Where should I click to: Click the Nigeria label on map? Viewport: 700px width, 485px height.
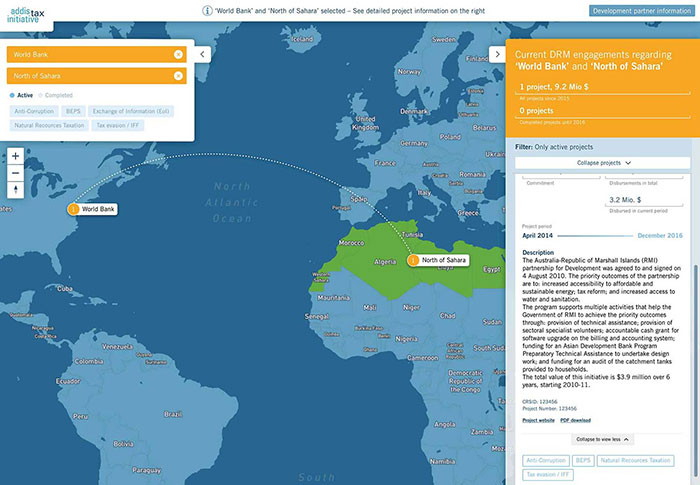point(406,339)
